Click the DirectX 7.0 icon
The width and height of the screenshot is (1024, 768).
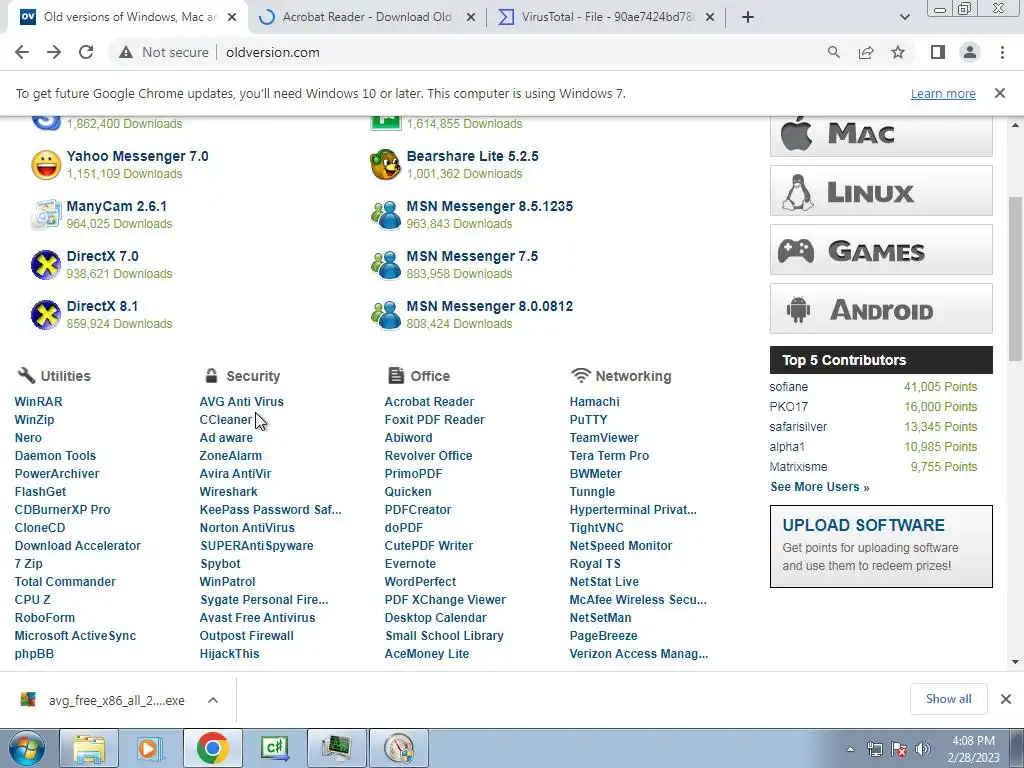click(46, 264)
